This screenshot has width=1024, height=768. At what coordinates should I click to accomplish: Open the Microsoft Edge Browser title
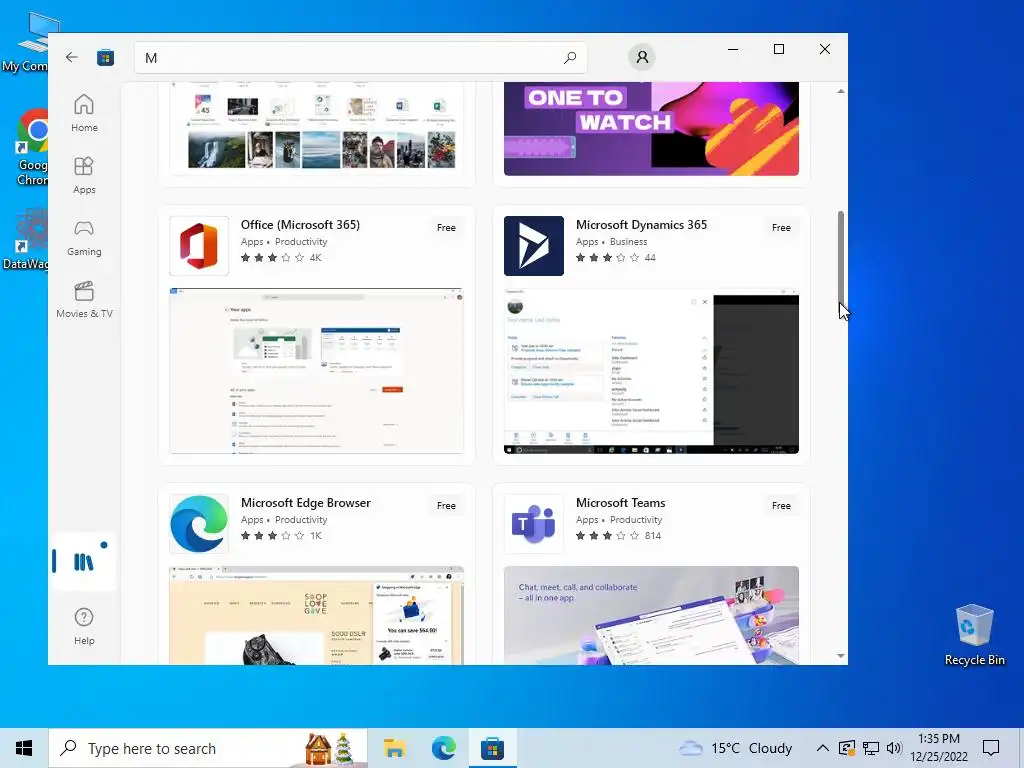(x=306, y=503)
